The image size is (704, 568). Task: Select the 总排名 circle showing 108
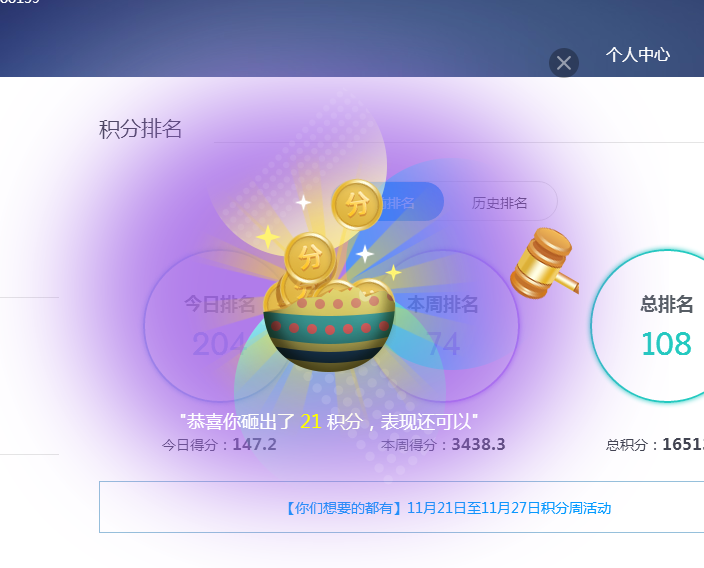point(667,326)
